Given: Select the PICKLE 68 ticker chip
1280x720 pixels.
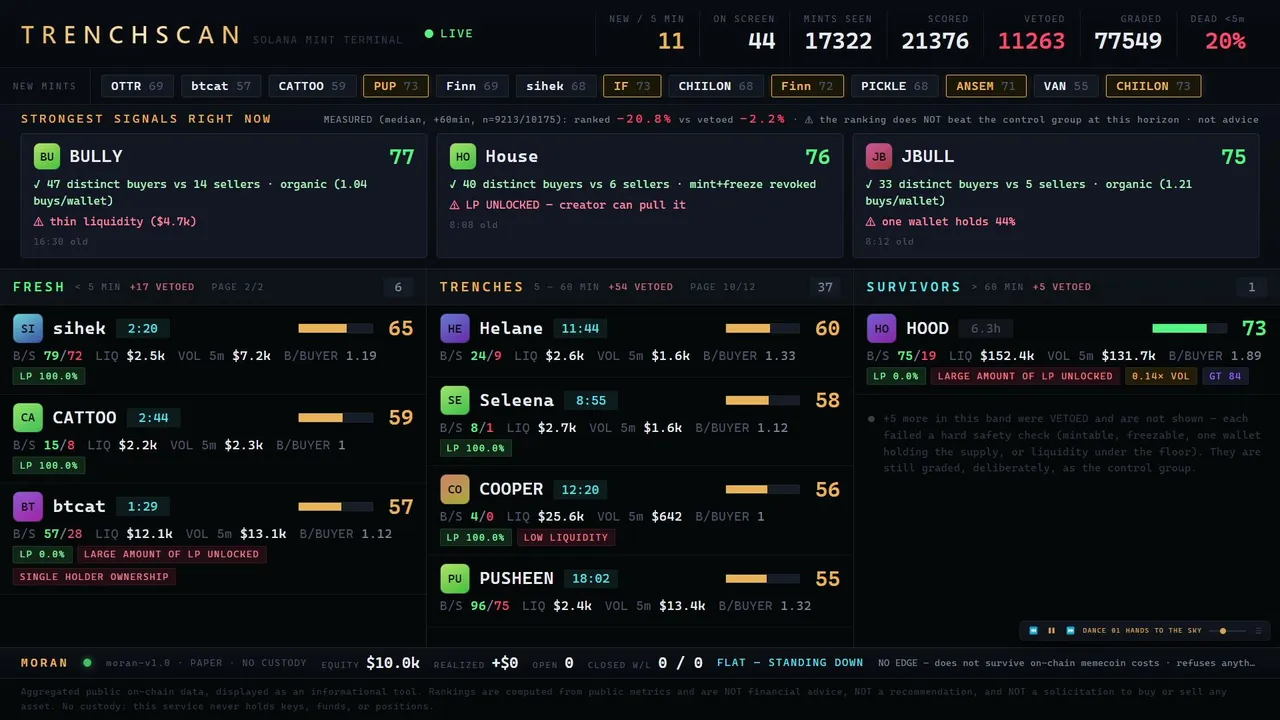Looking at the screenshot, I should (x=895, y=86).
